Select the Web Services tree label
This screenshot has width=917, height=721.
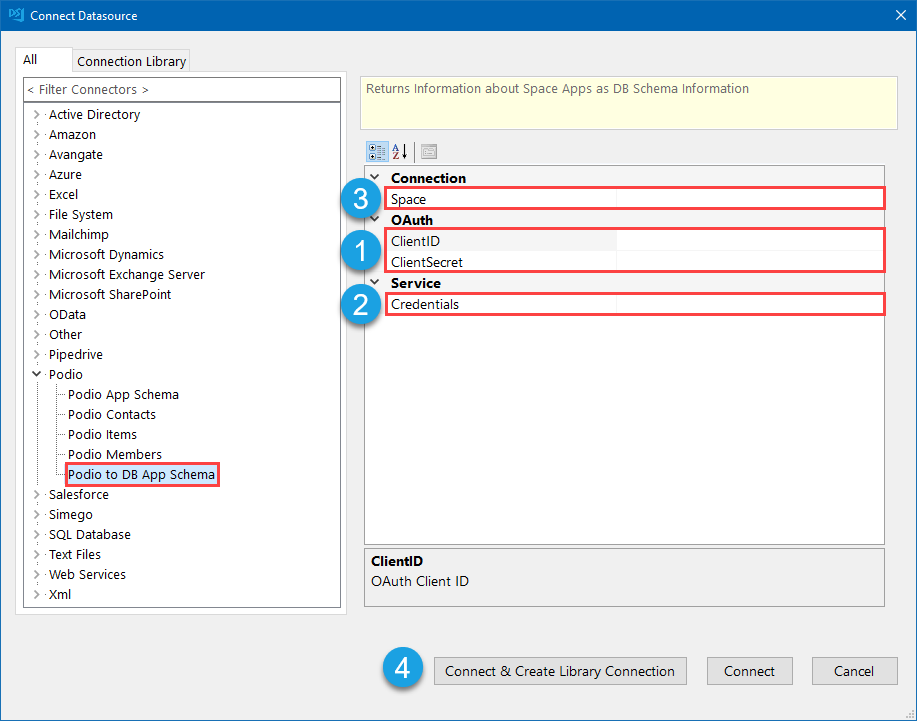pos(87,574)
